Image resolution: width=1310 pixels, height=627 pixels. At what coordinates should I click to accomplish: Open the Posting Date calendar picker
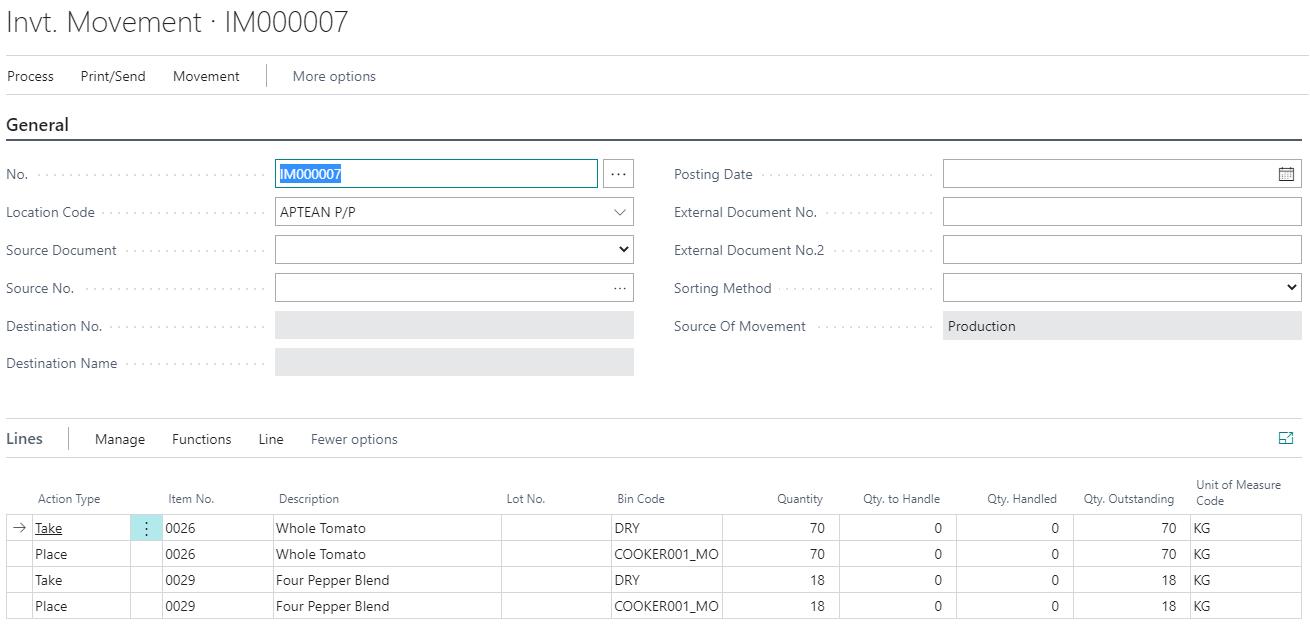[x=1286, y=174]
